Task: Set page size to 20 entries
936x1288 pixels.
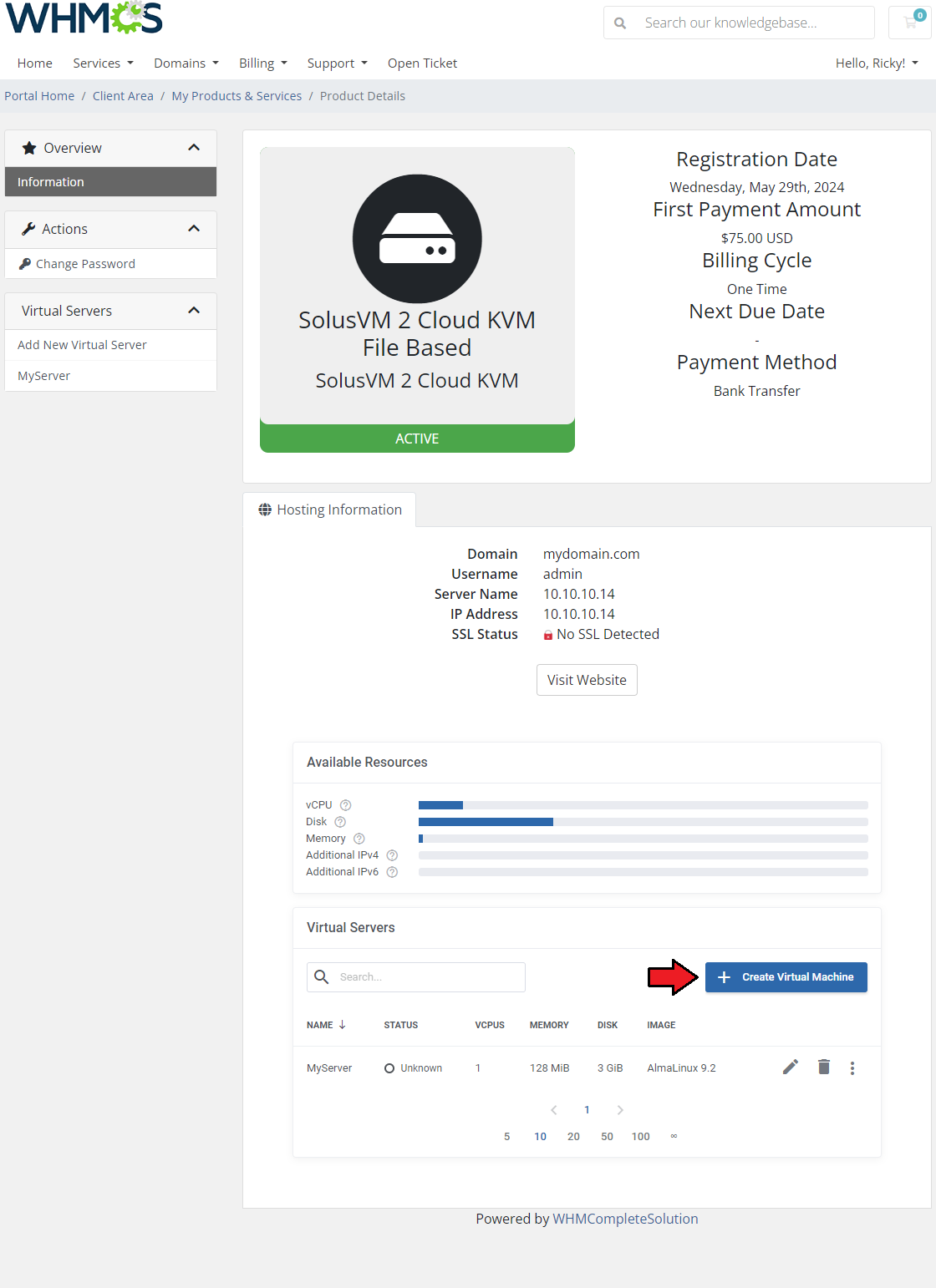Action: click(573, 1137)
